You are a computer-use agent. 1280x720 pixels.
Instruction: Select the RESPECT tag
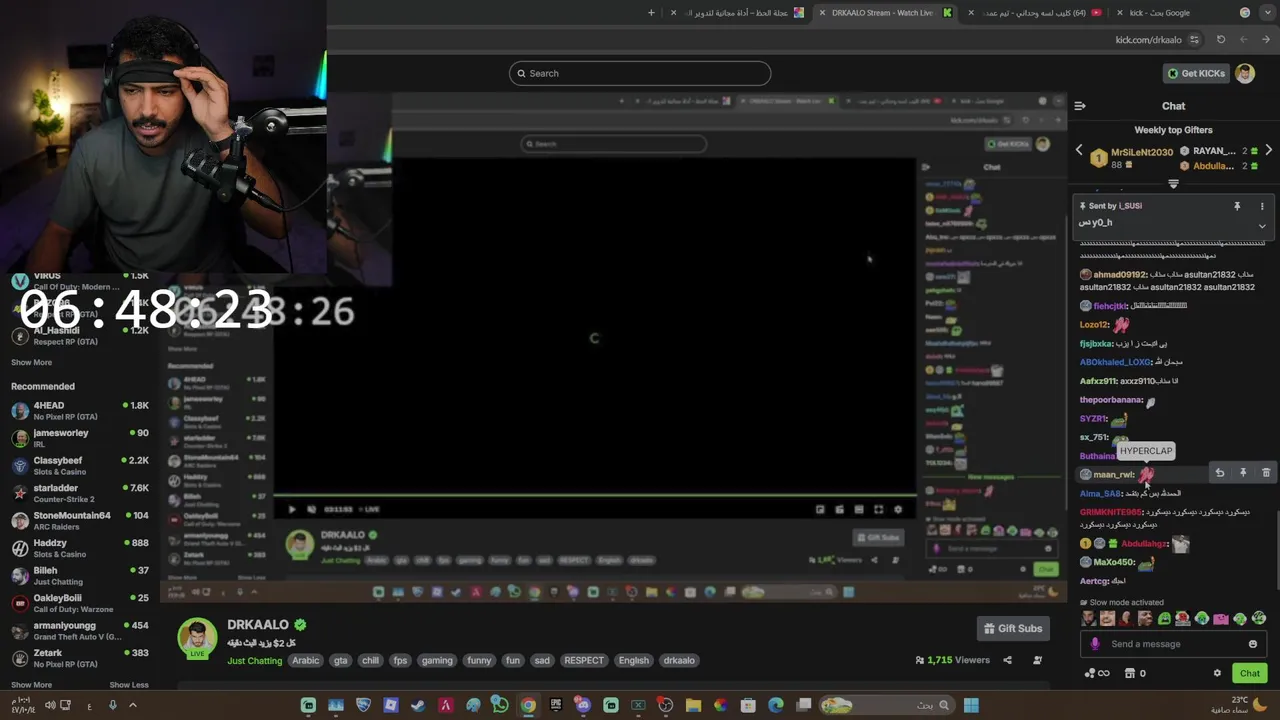click(x=584, y=660)
